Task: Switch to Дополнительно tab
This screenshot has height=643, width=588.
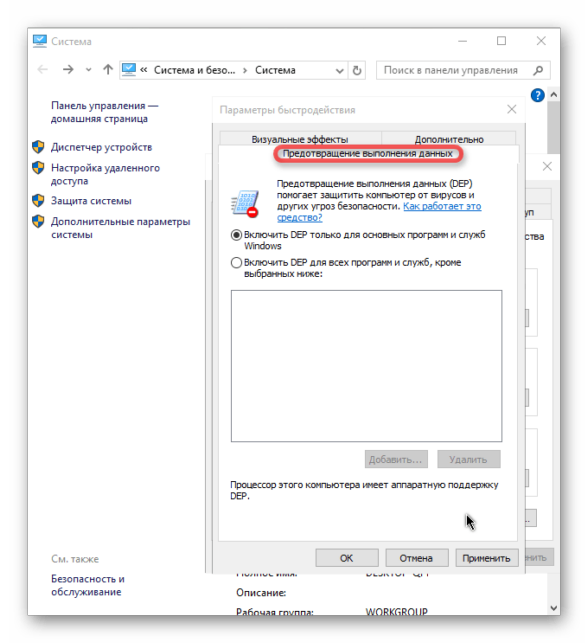Action: [x=449, y=139]
